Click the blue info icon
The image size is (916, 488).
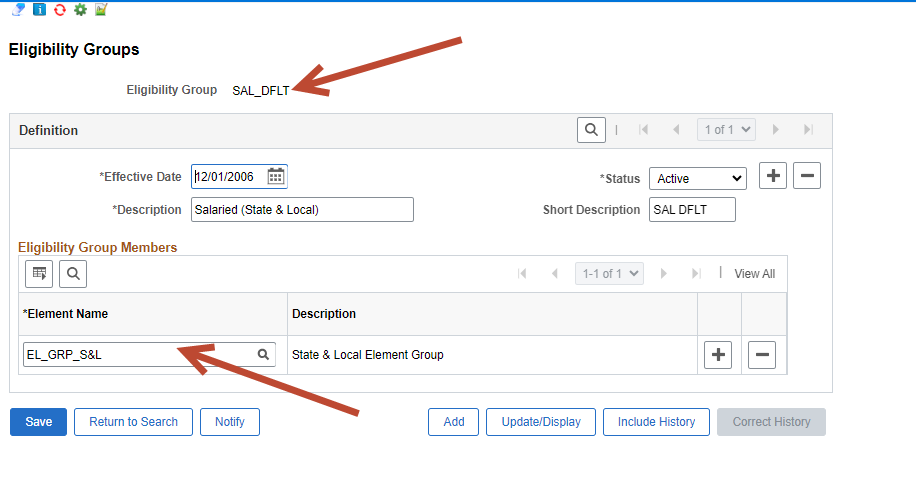tap(39, 9)
